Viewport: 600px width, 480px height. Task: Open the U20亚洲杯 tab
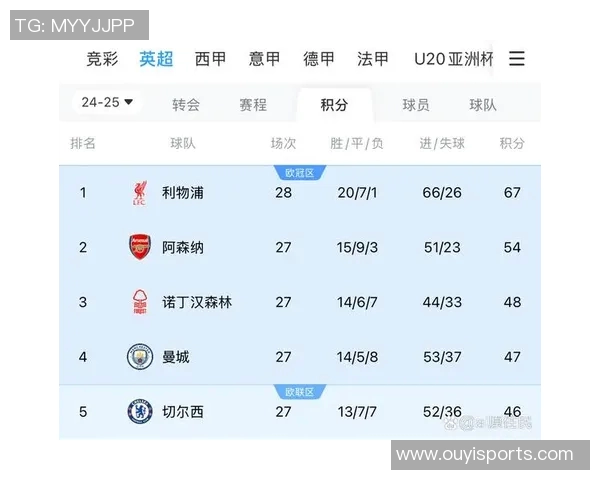454,59
